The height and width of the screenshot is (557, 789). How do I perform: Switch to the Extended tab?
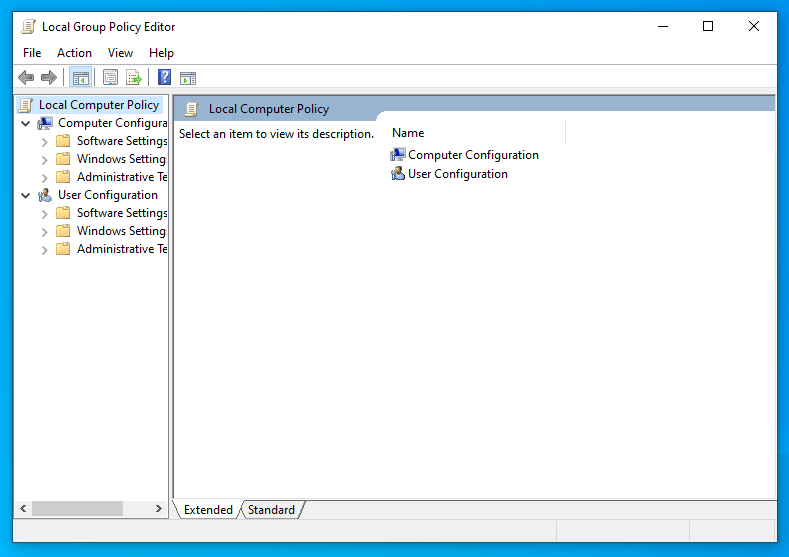208,510
